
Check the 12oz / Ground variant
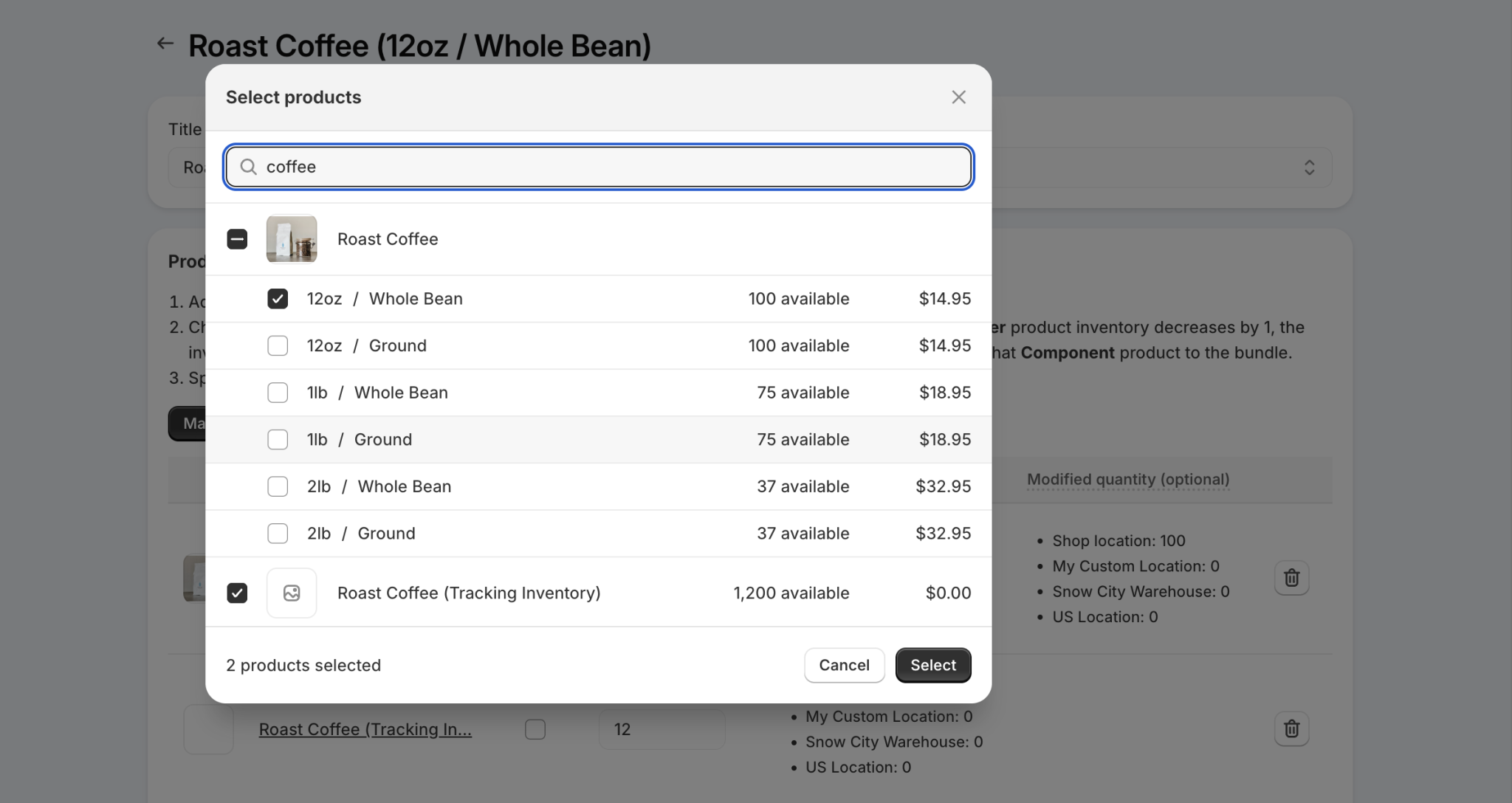(278, 345)
